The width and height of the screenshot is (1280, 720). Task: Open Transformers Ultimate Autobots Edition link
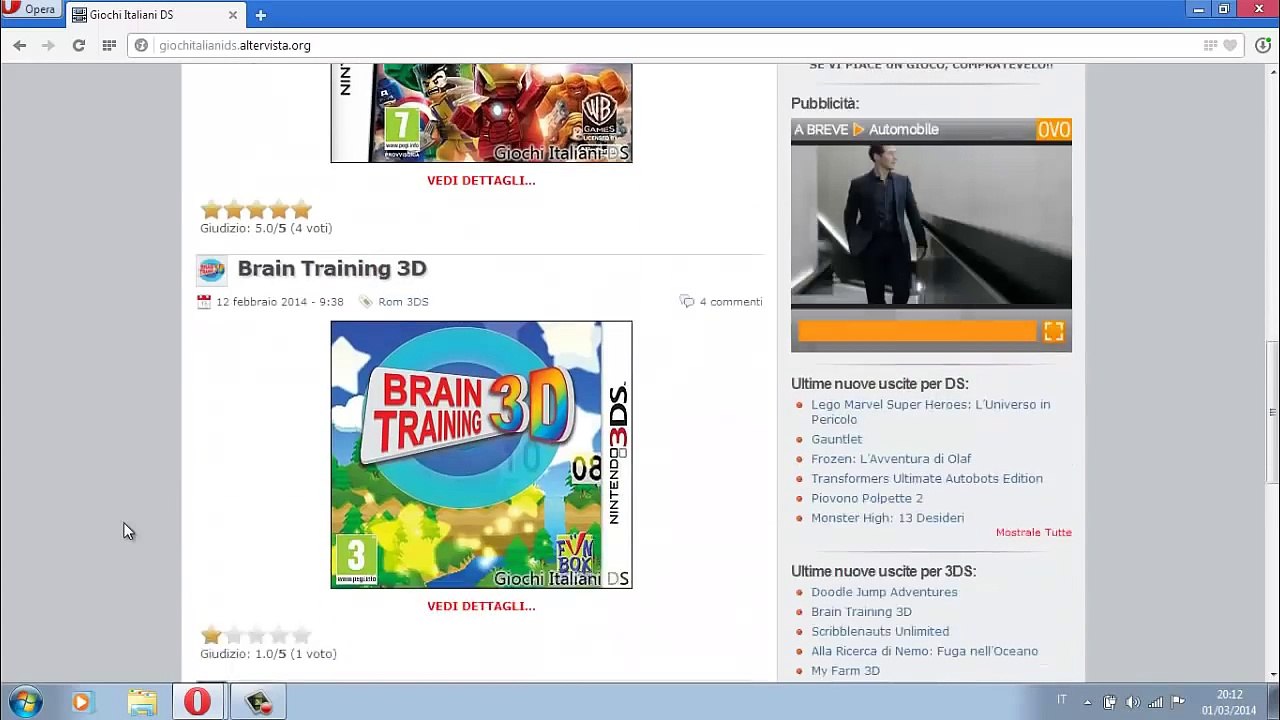927,478
